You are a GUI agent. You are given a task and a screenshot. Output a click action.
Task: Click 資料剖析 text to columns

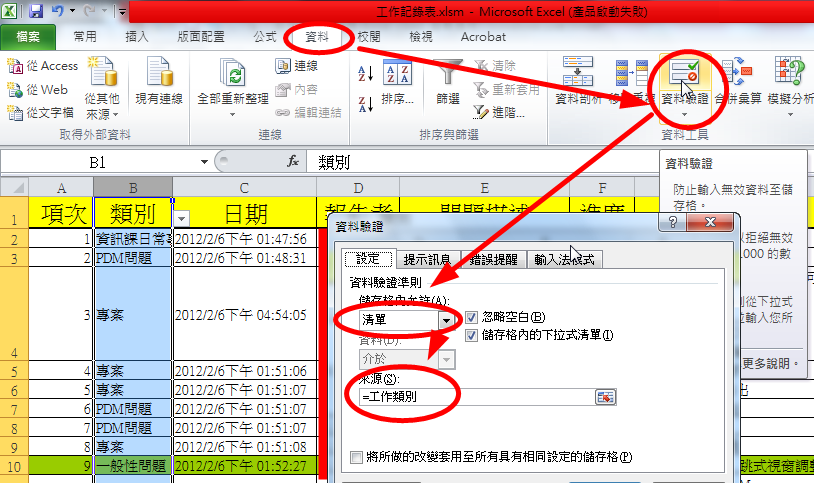(x=578, y=80)
